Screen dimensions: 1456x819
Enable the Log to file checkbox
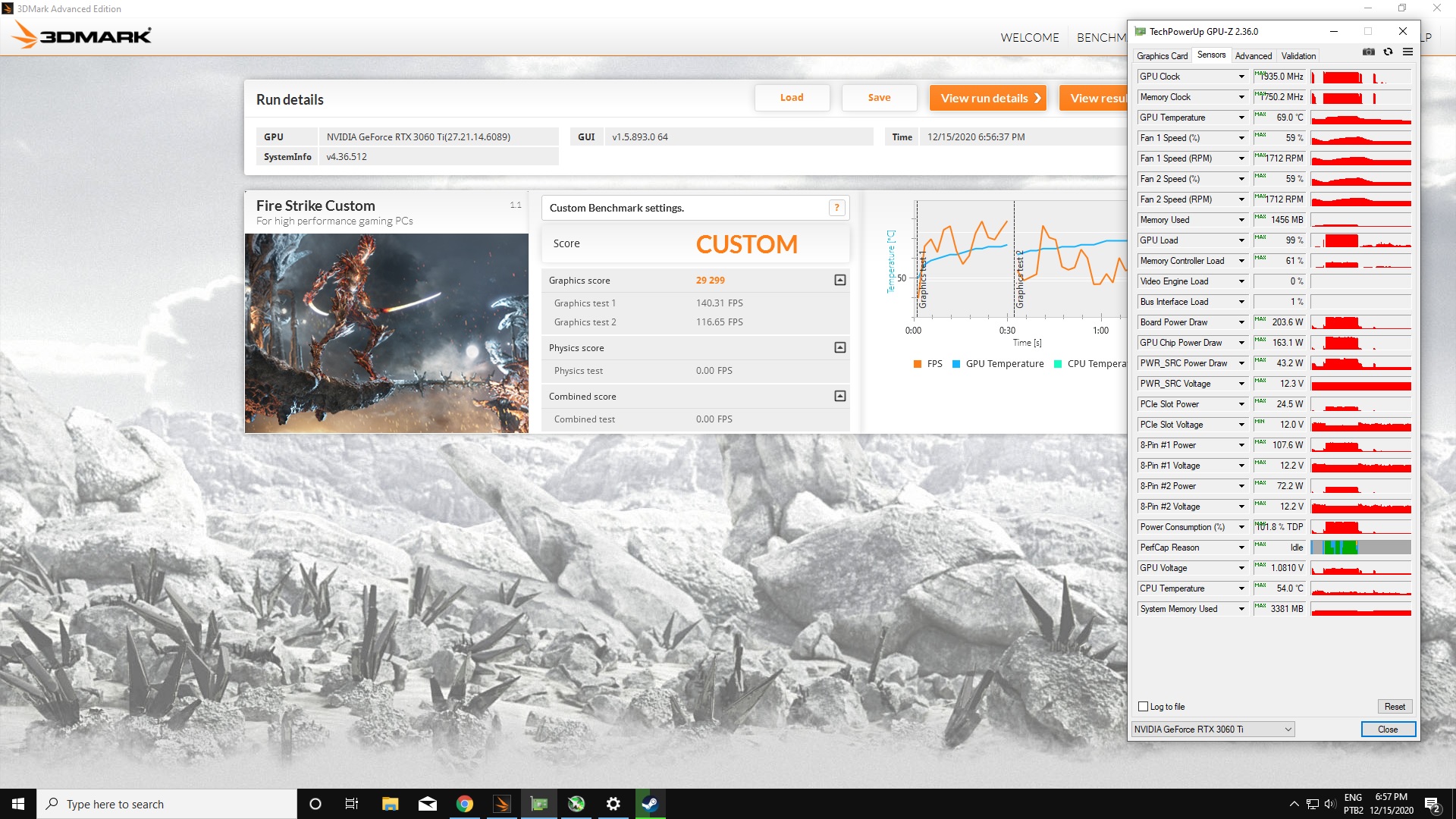1144,707
